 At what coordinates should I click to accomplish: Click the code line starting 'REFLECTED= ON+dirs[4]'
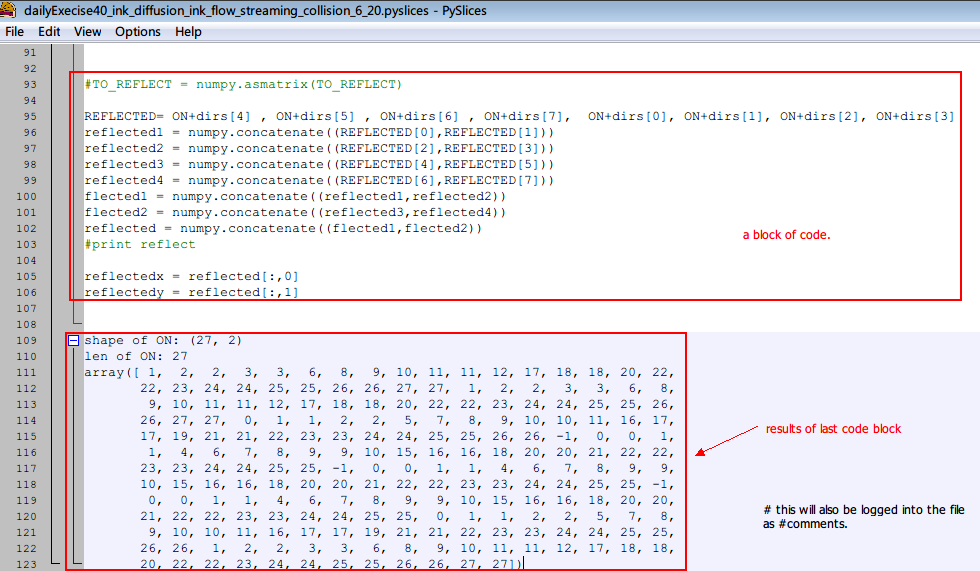click(519, 116)
